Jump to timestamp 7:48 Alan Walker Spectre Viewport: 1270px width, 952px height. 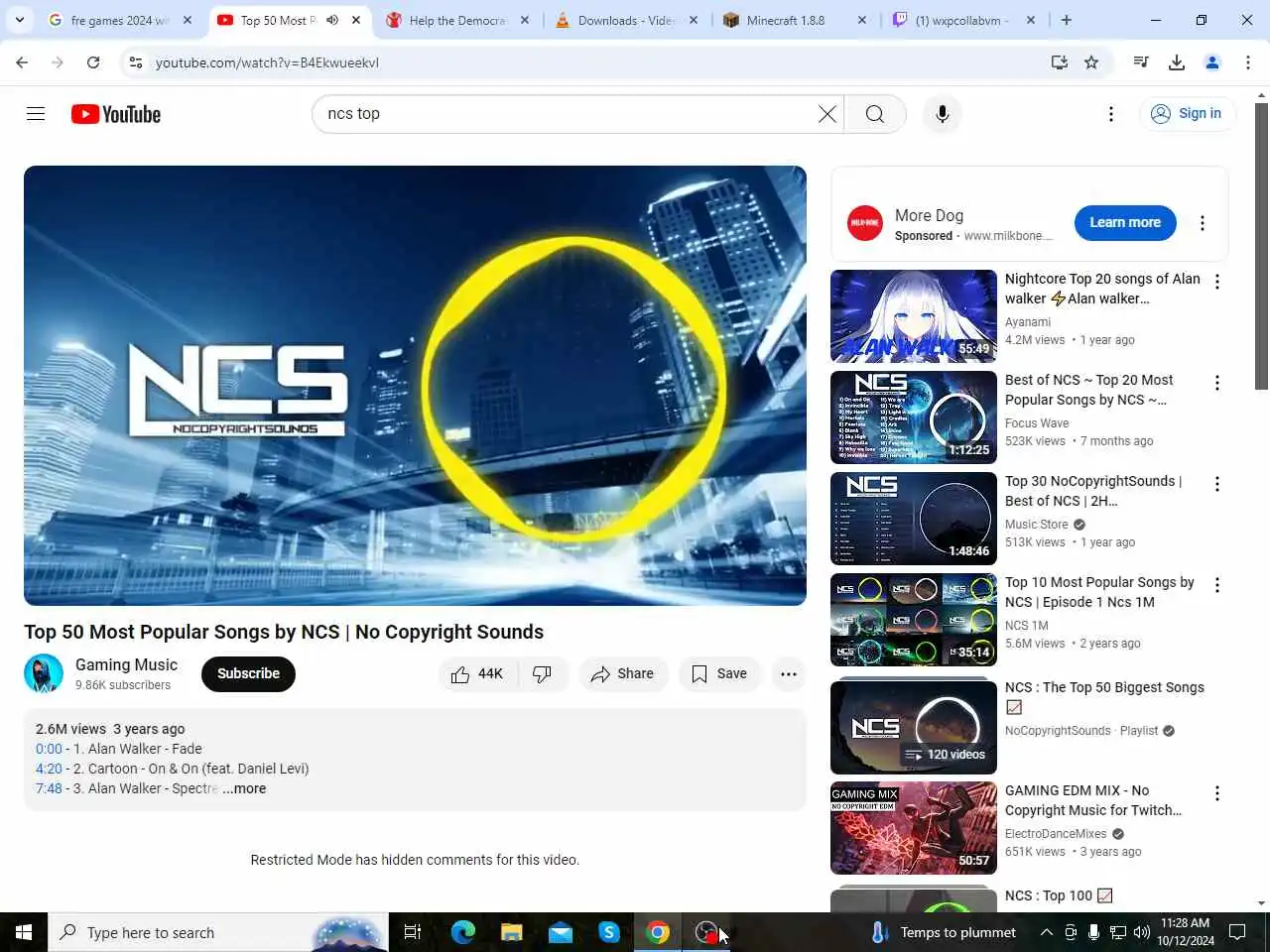pos(49,788)
